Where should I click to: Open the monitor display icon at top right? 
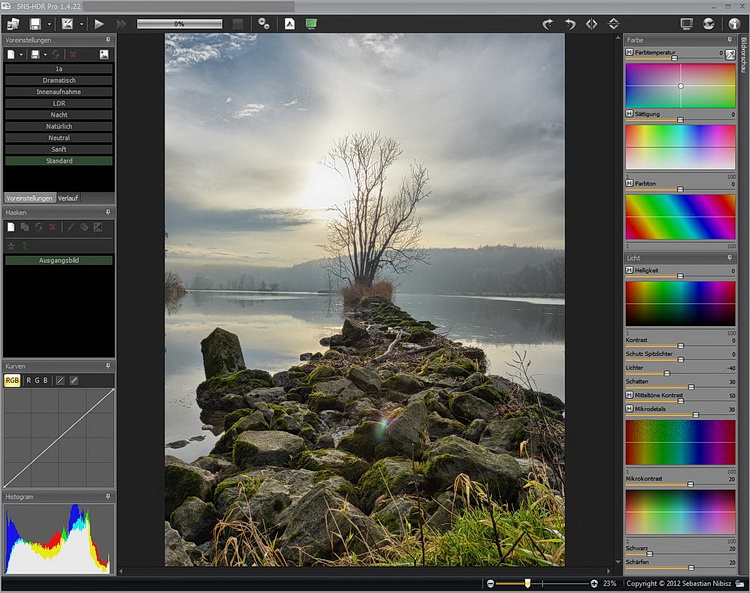[686, 24]
